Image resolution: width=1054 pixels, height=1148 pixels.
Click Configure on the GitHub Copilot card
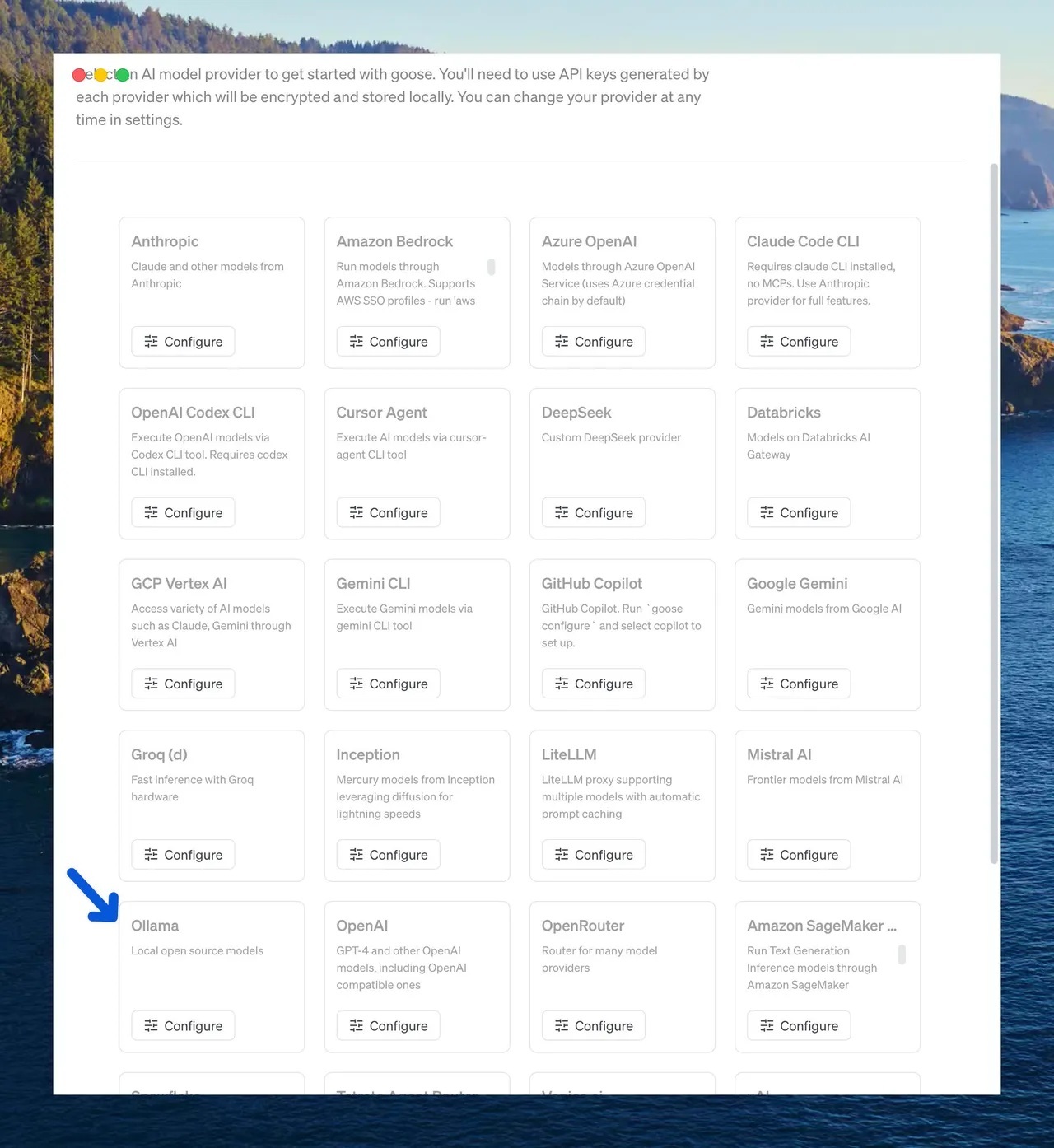click(593, 684)
